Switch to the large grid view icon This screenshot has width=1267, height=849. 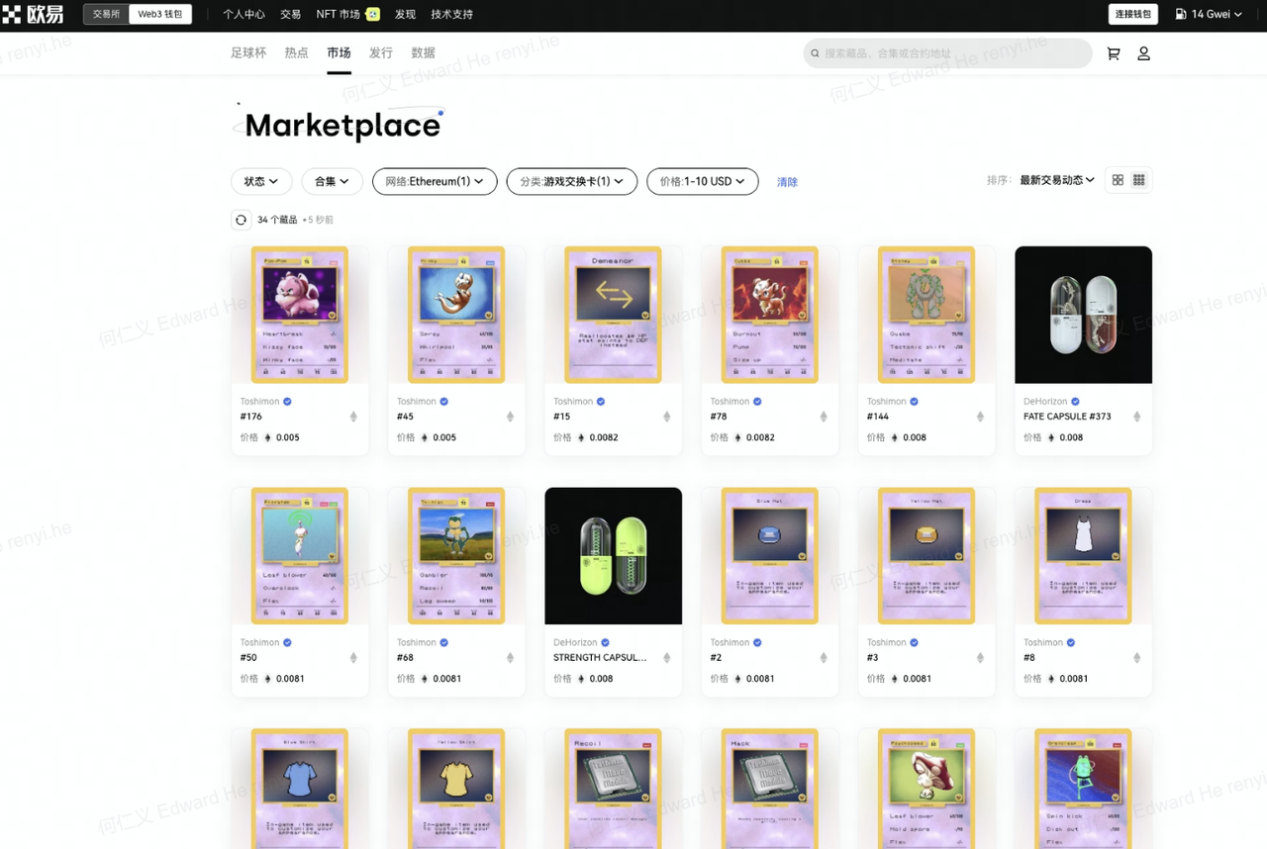[1118, 180]
